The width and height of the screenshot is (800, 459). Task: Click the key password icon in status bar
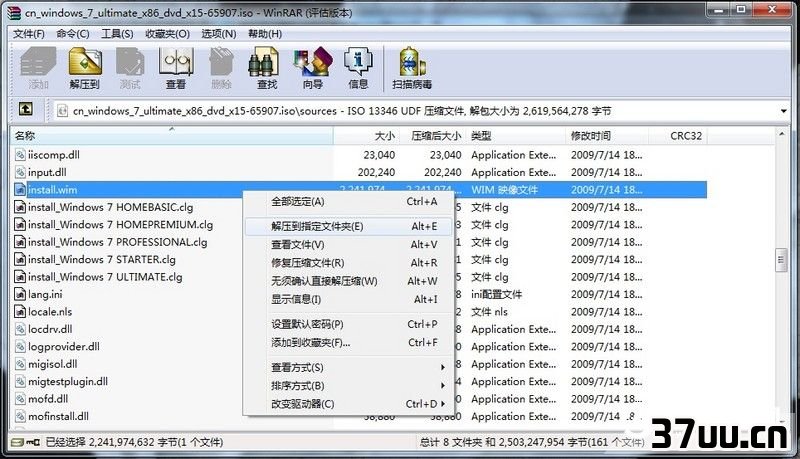coord(33,442)
